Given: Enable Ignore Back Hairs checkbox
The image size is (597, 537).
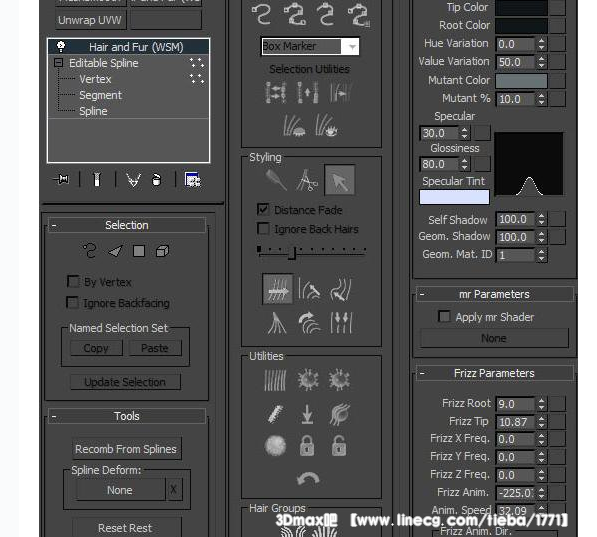Looking at the screenshot, I should 263,229.
